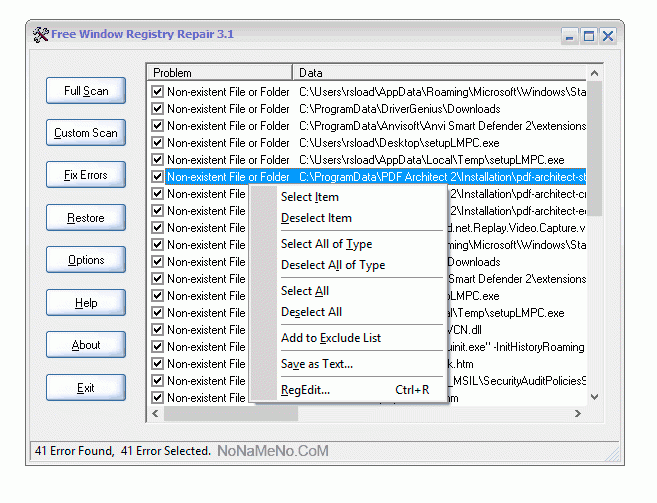Choose Deselect All of Type
The height and width of the screenshot is (503, 657).
(332, 265)
